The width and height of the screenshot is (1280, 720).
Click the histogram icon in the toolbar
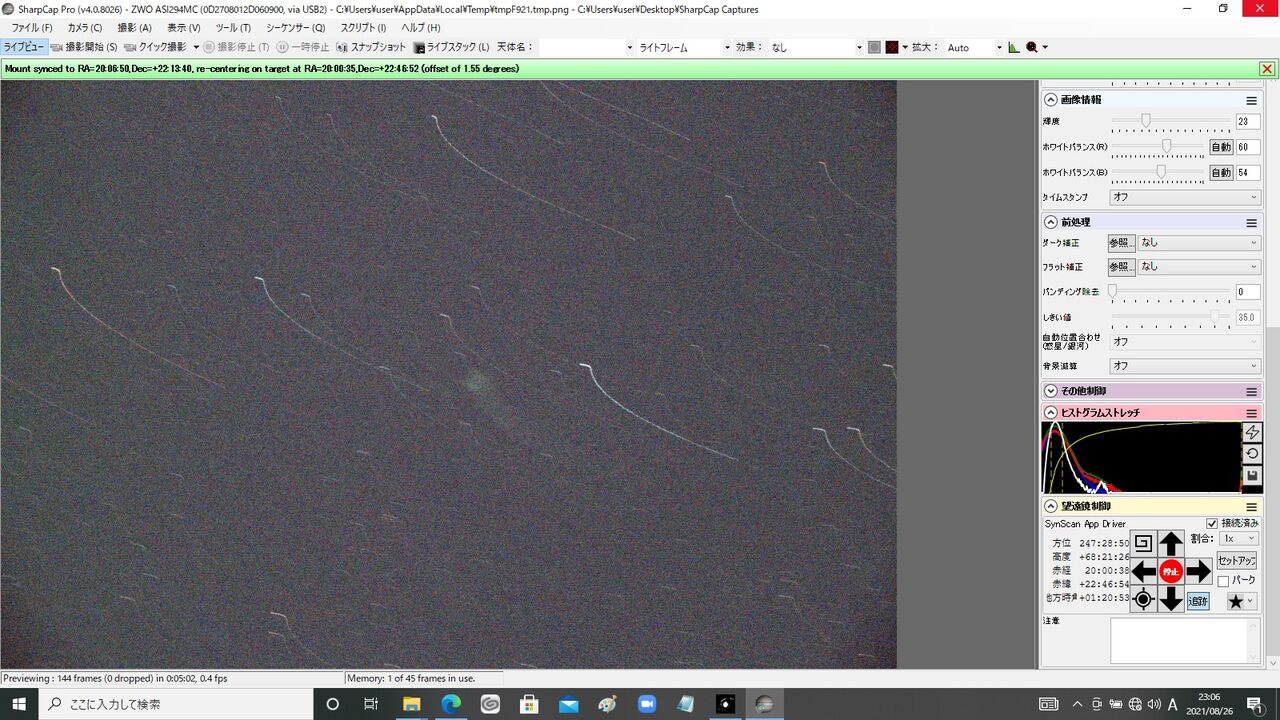(x=1014, y=47)
